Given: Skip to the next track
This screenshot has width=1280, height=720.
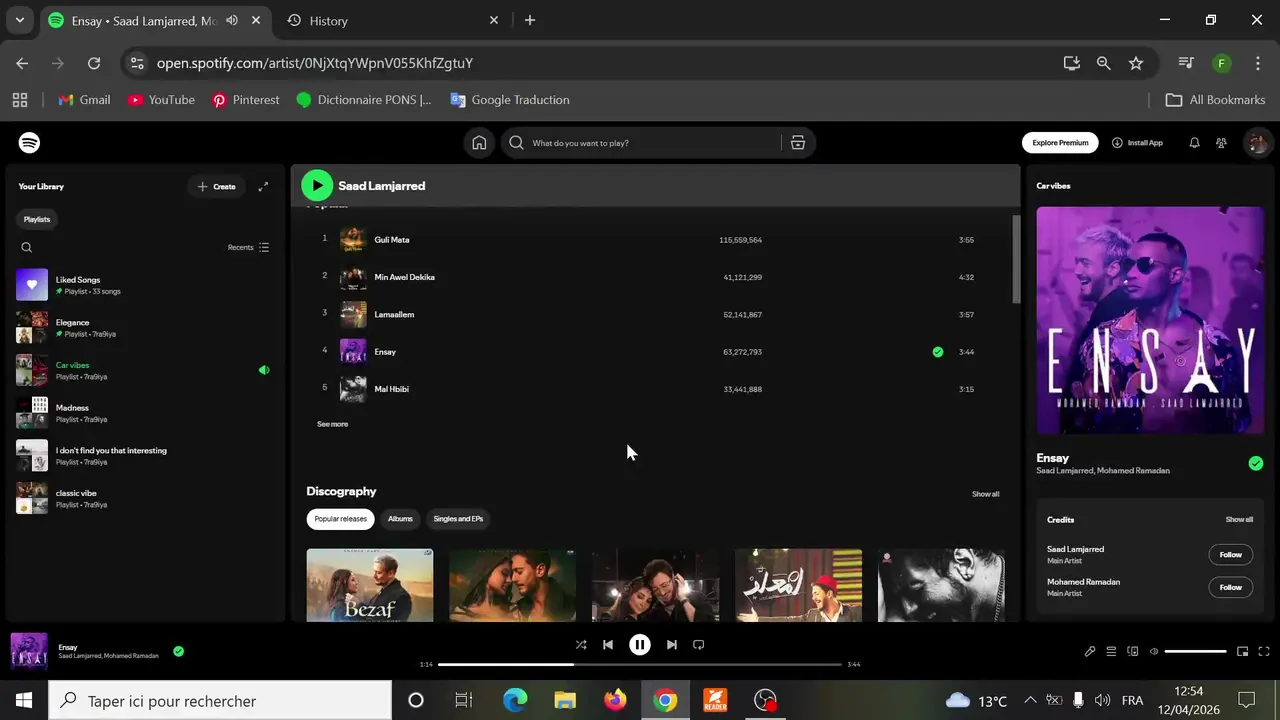Looking at the screenshot, I should pos(672,645).
